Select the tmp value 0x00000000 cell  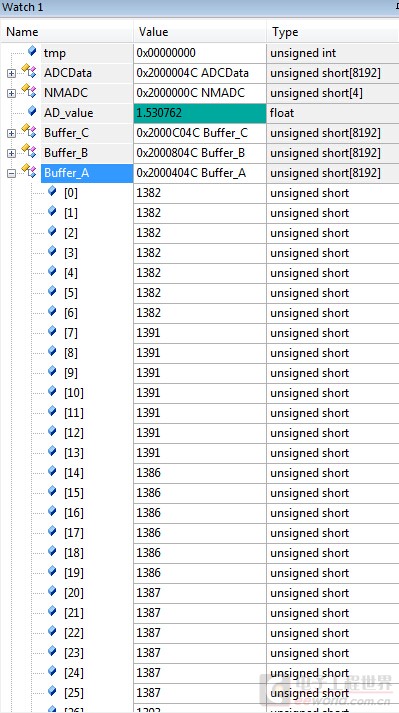pos(200,53)
